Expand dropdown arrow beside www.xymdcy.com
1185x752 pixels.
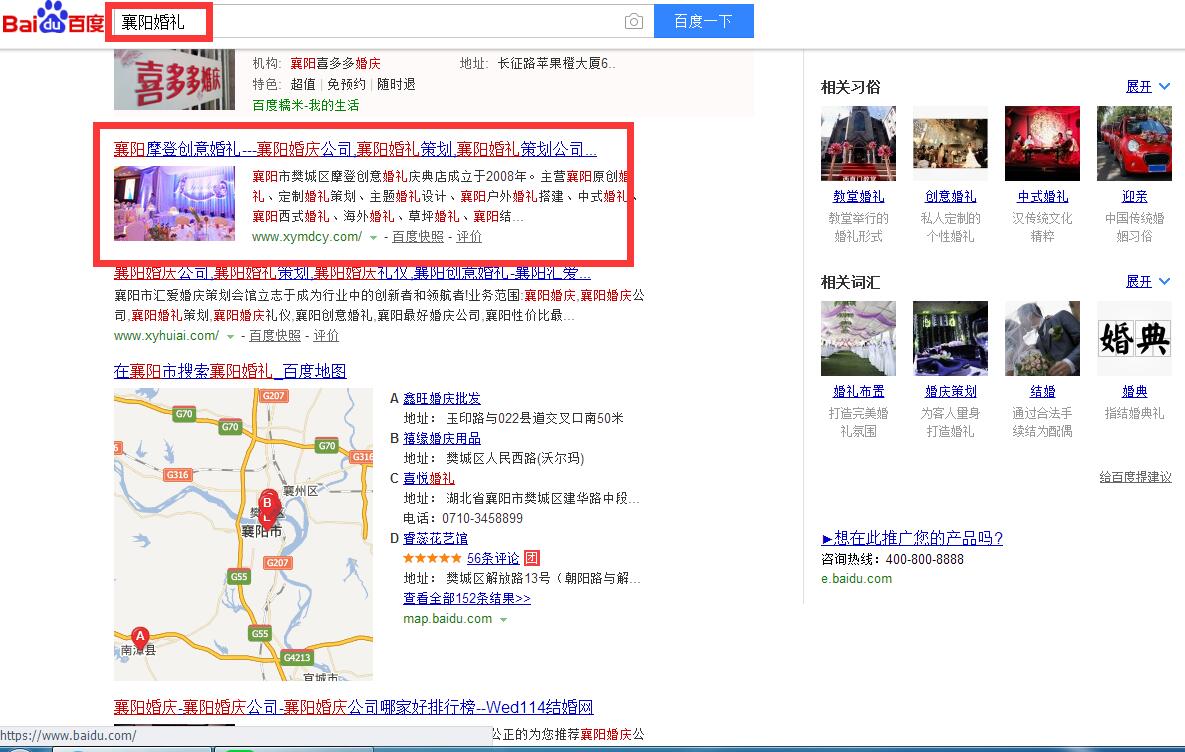tap(373, 237)
